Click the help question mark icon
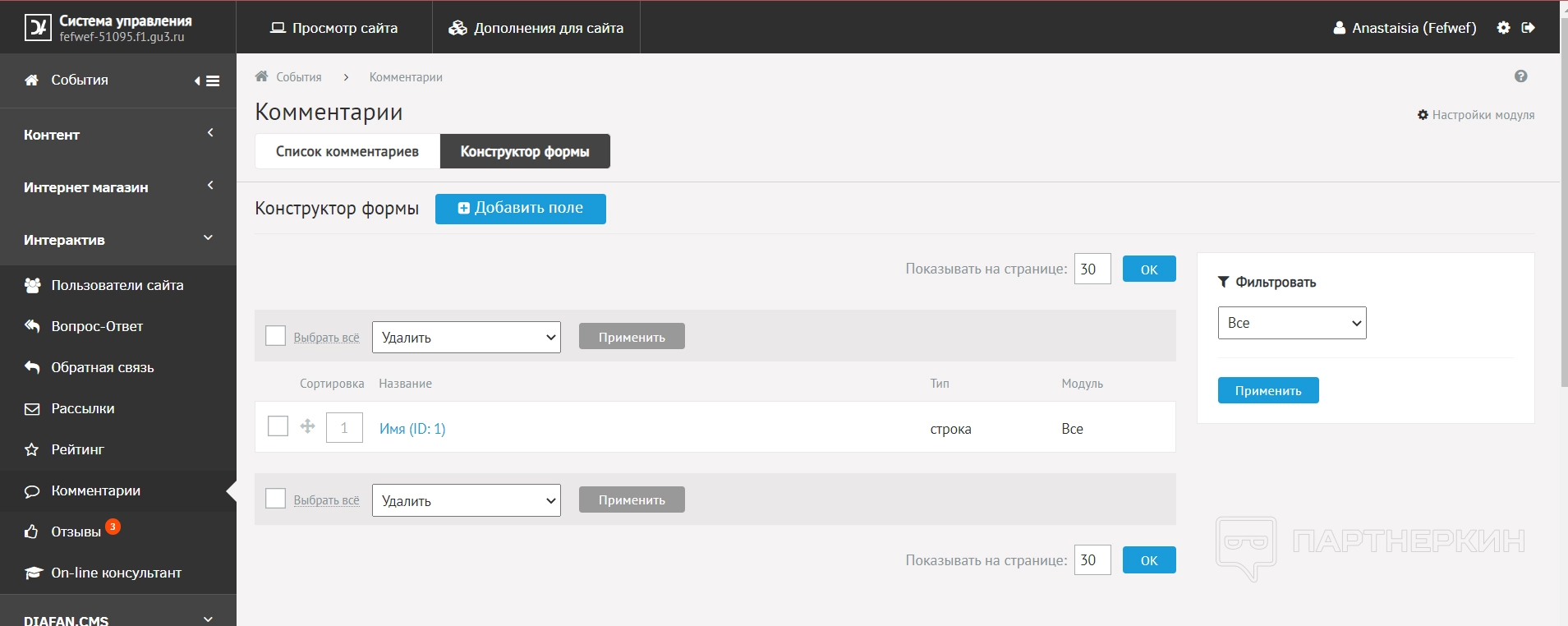 [1520, 76]
